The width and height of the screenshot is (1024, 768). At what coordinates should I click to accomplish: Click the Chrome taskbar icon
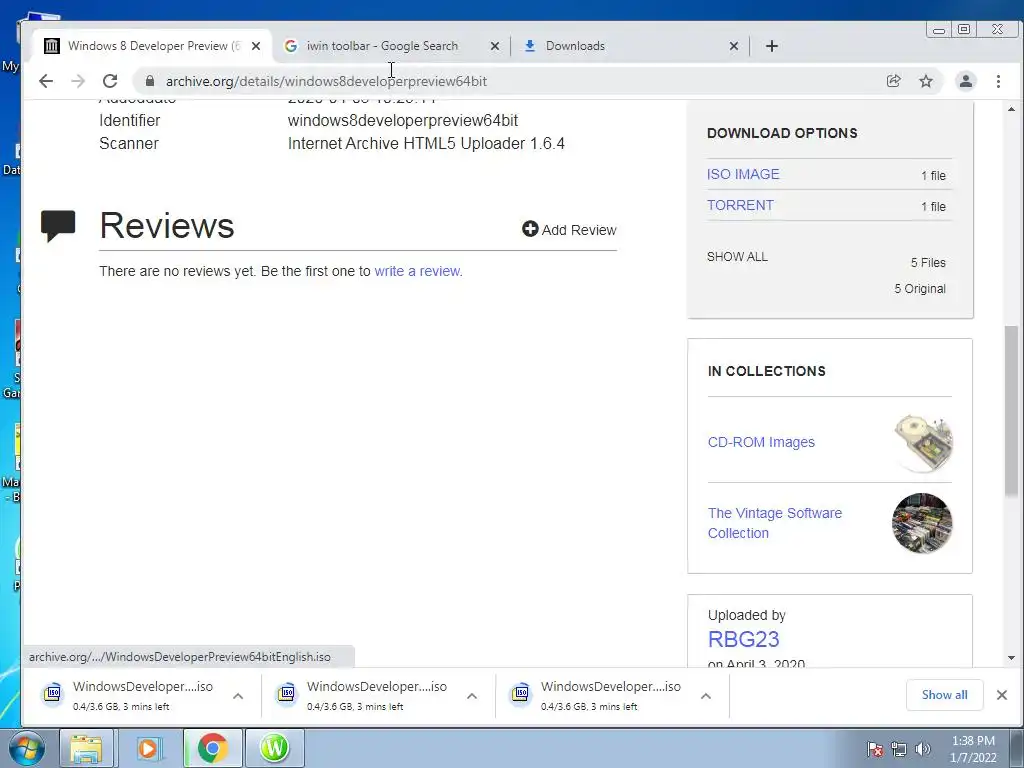212,748
